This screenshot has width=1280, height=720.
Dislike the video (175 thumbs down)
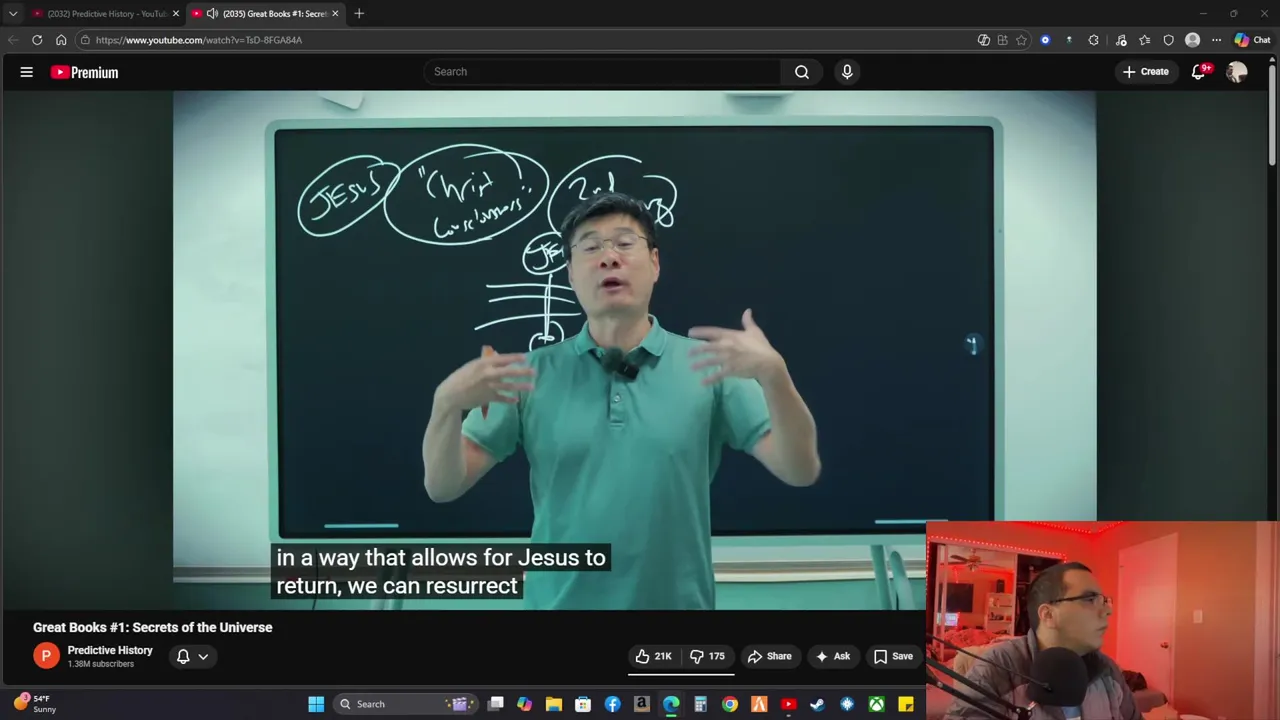pyautogui.click(x=708, y=656)
